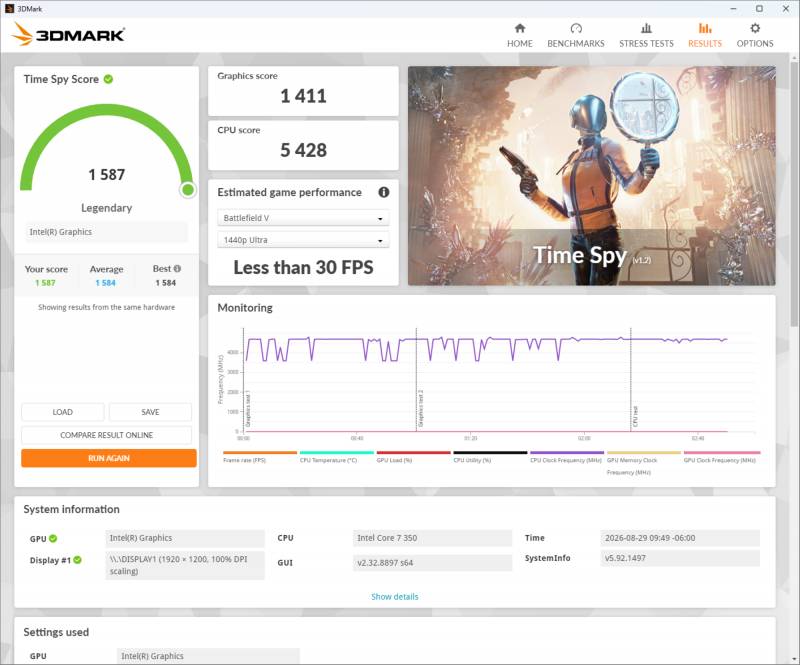
Task: Click the Legendary rating label
Action: pos(107,208)
